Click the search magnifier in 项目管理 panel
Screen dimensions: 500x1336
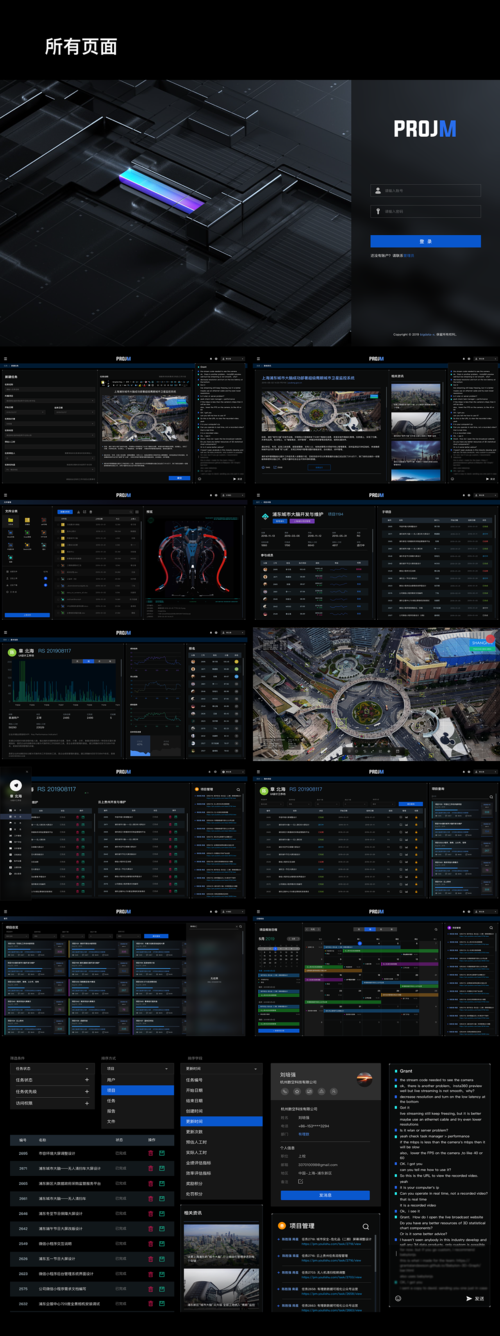[x=366, y=1226]
